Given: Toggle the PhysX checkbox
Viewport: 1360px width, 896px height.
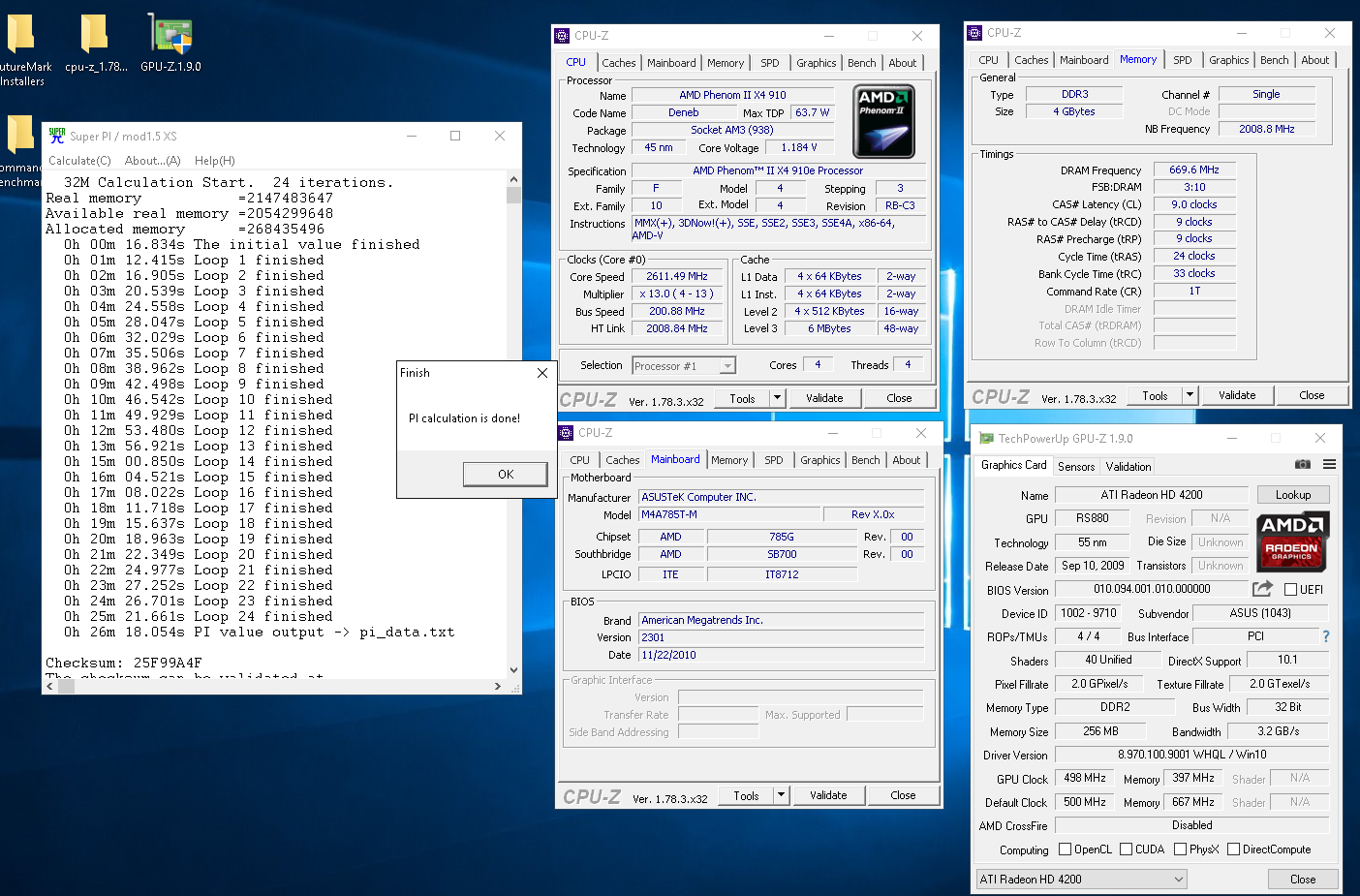Looking at the screenshot, I should [x=1180, y=850].
